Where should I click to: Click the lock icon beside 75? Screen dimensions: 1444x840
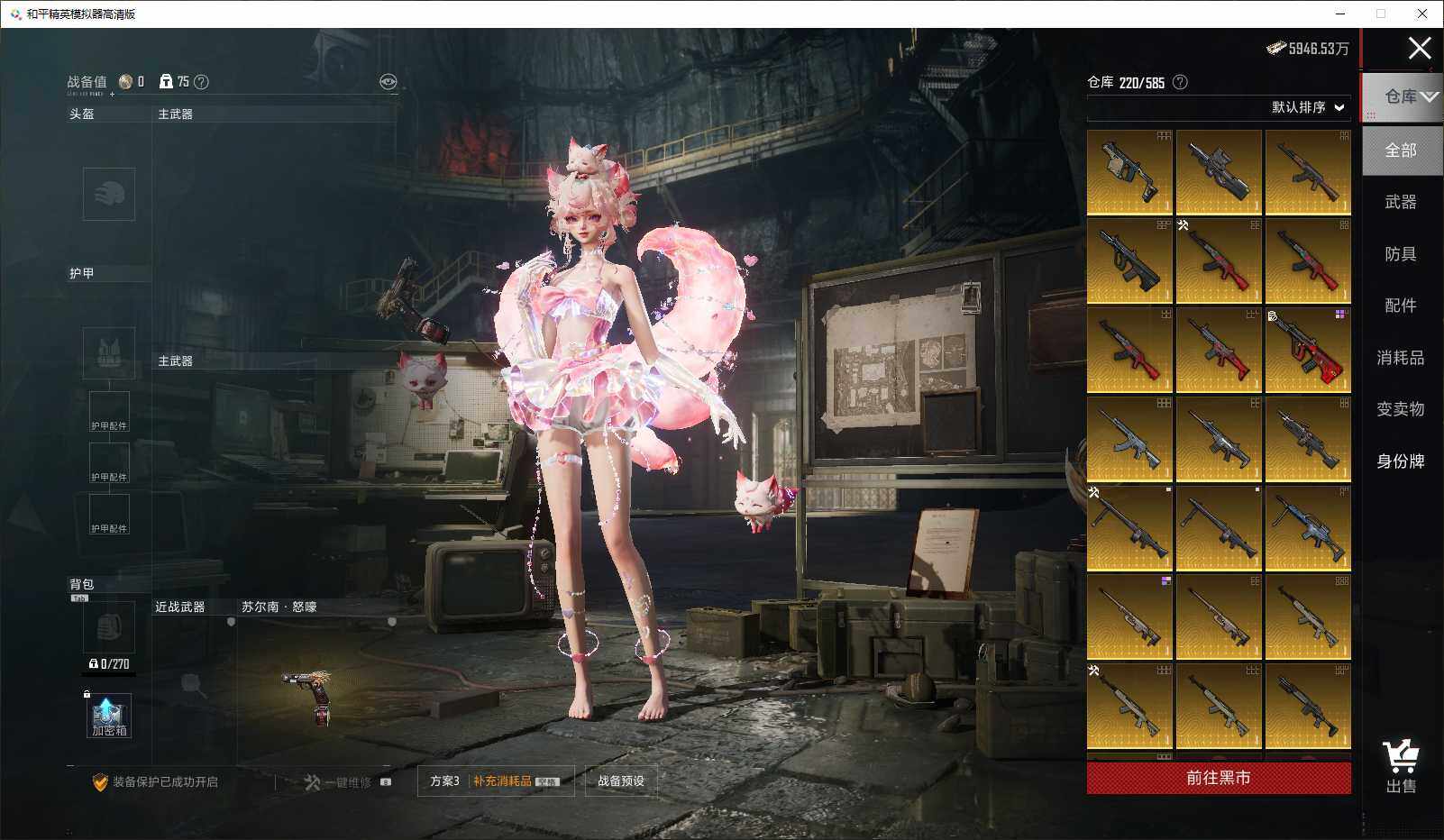click(x=166, y=81)
